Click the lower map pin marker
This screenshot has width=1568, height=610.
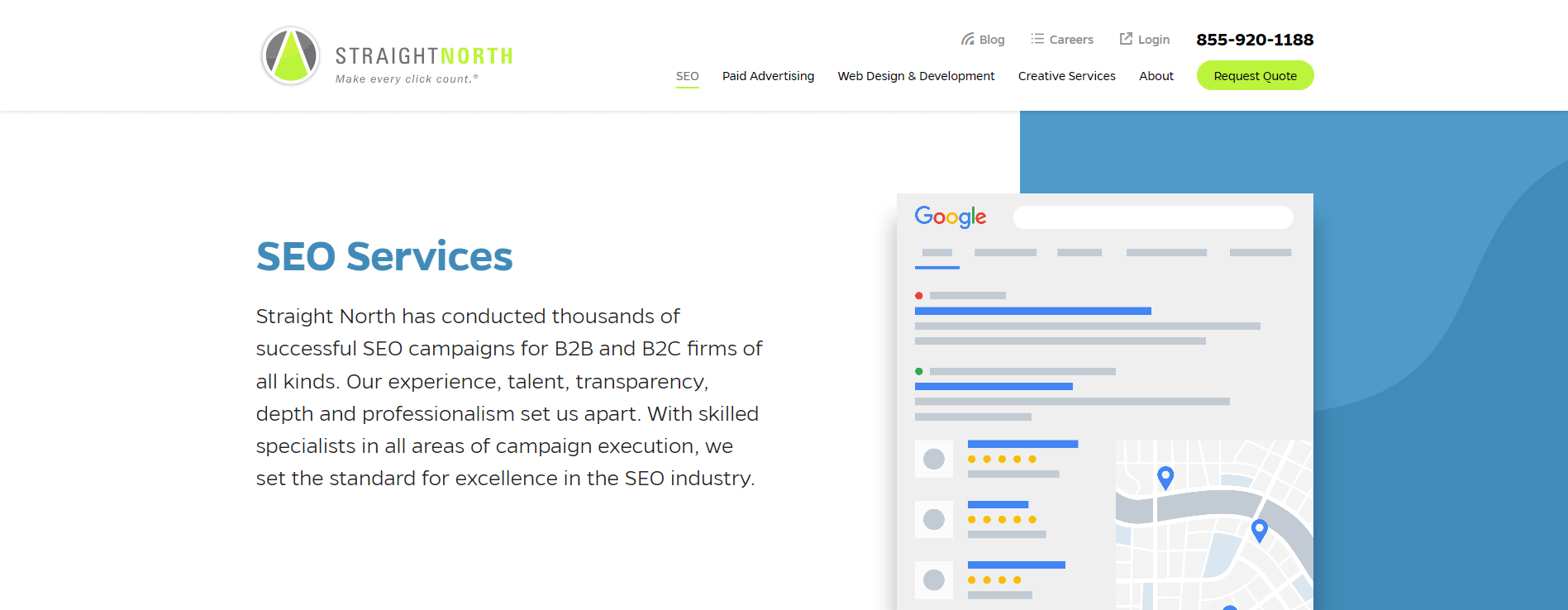pos(1260,531)
